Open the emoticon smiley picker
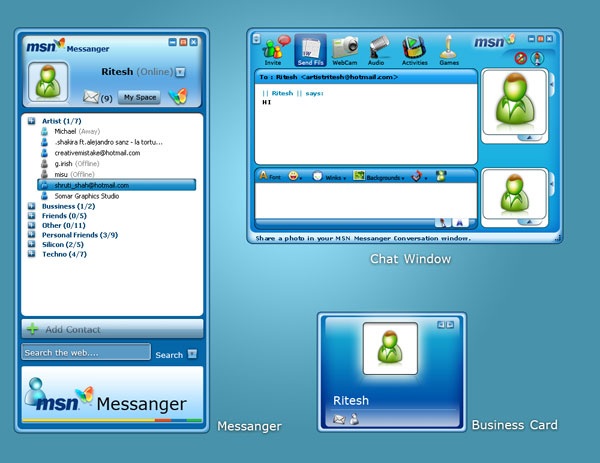 coord(295,176)
